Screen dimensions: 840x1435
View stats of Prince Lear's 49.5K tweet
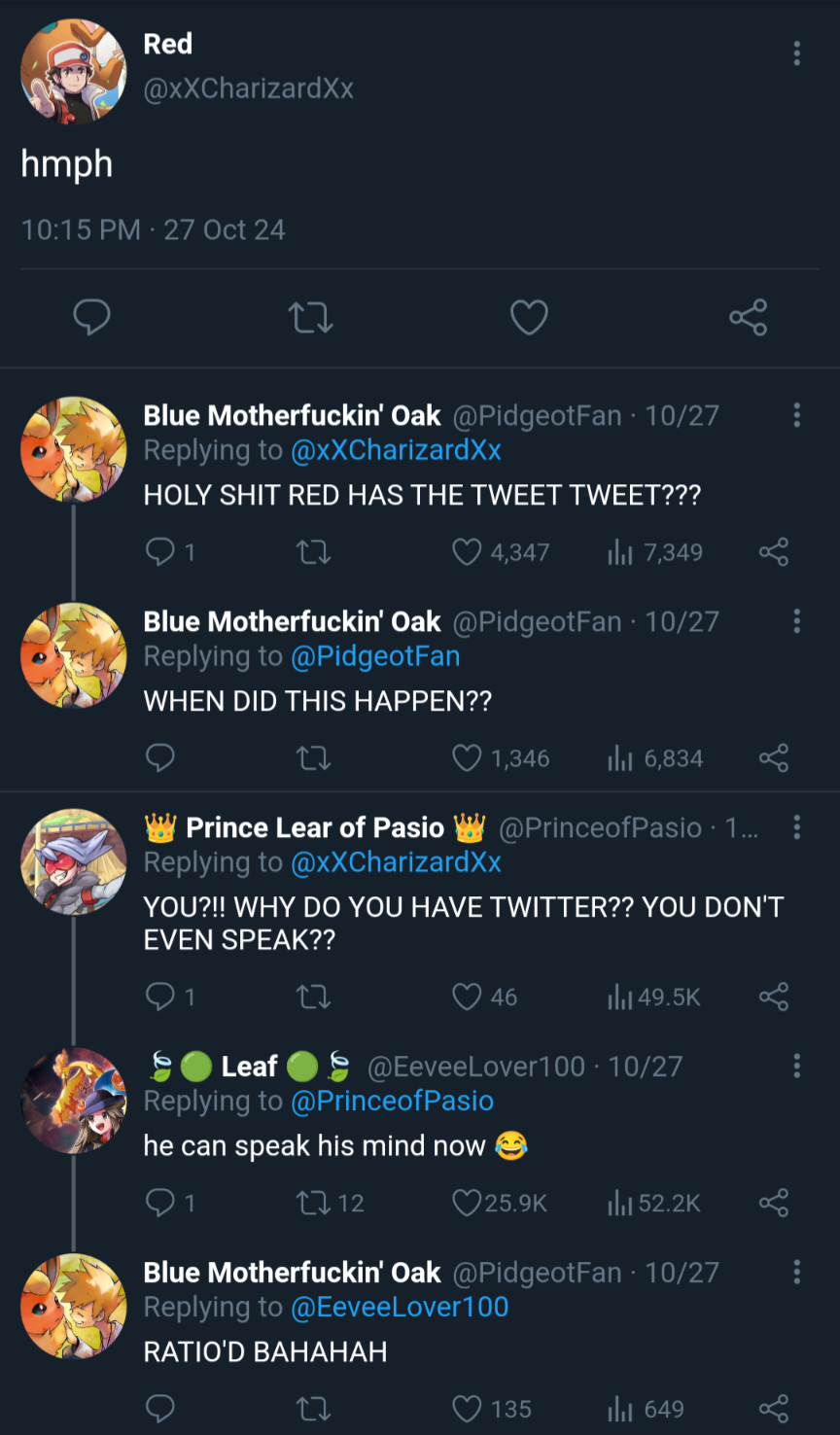coord(620,997)
